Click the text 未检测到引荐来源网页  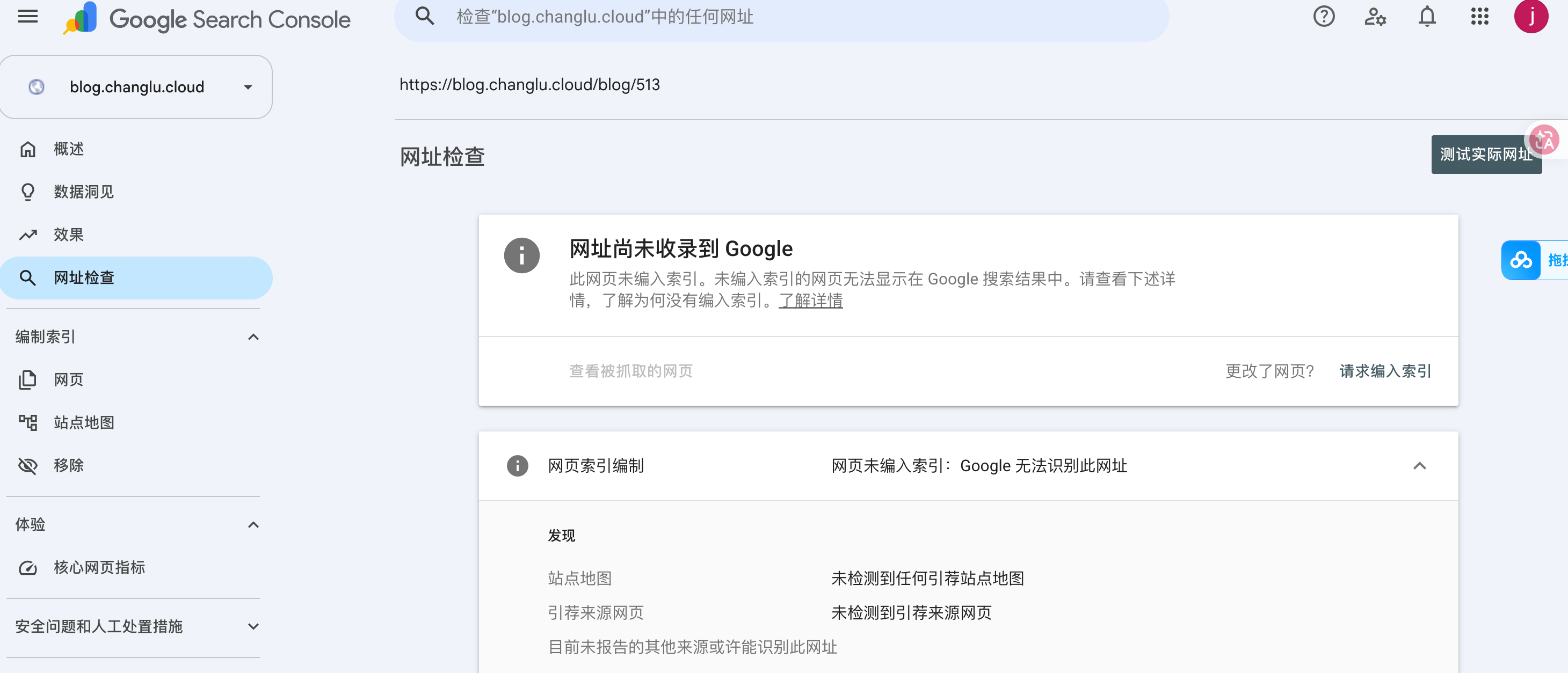[x=911, y=613]
